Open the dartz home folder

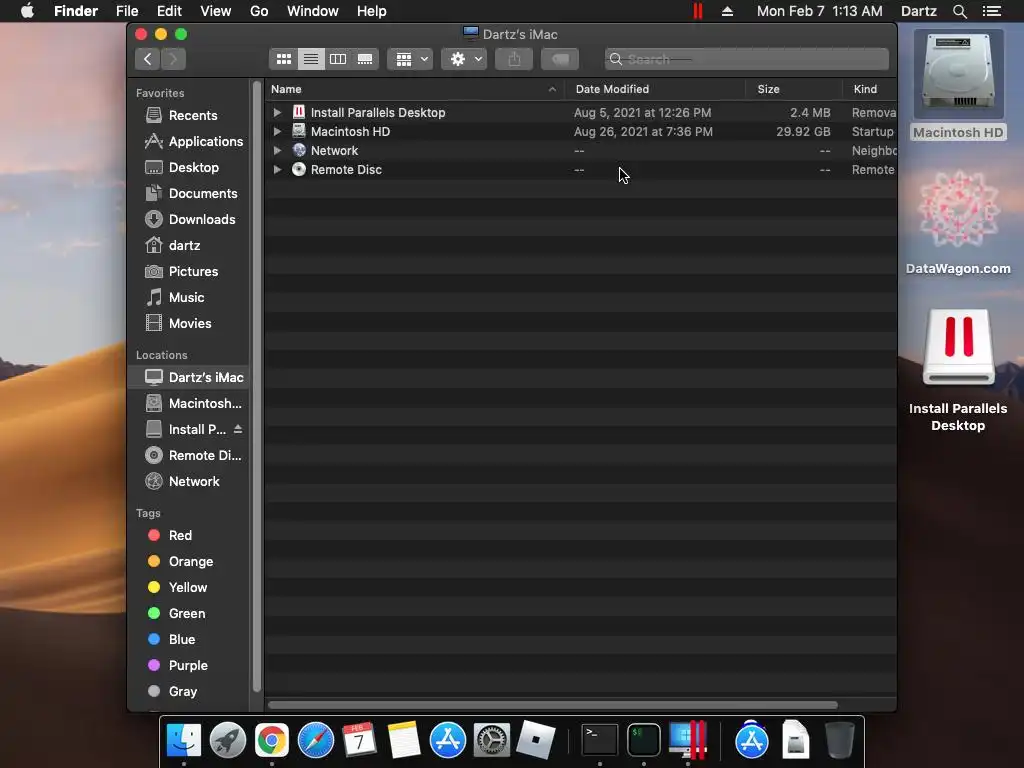pyautogui.click(x=188, y=246)
